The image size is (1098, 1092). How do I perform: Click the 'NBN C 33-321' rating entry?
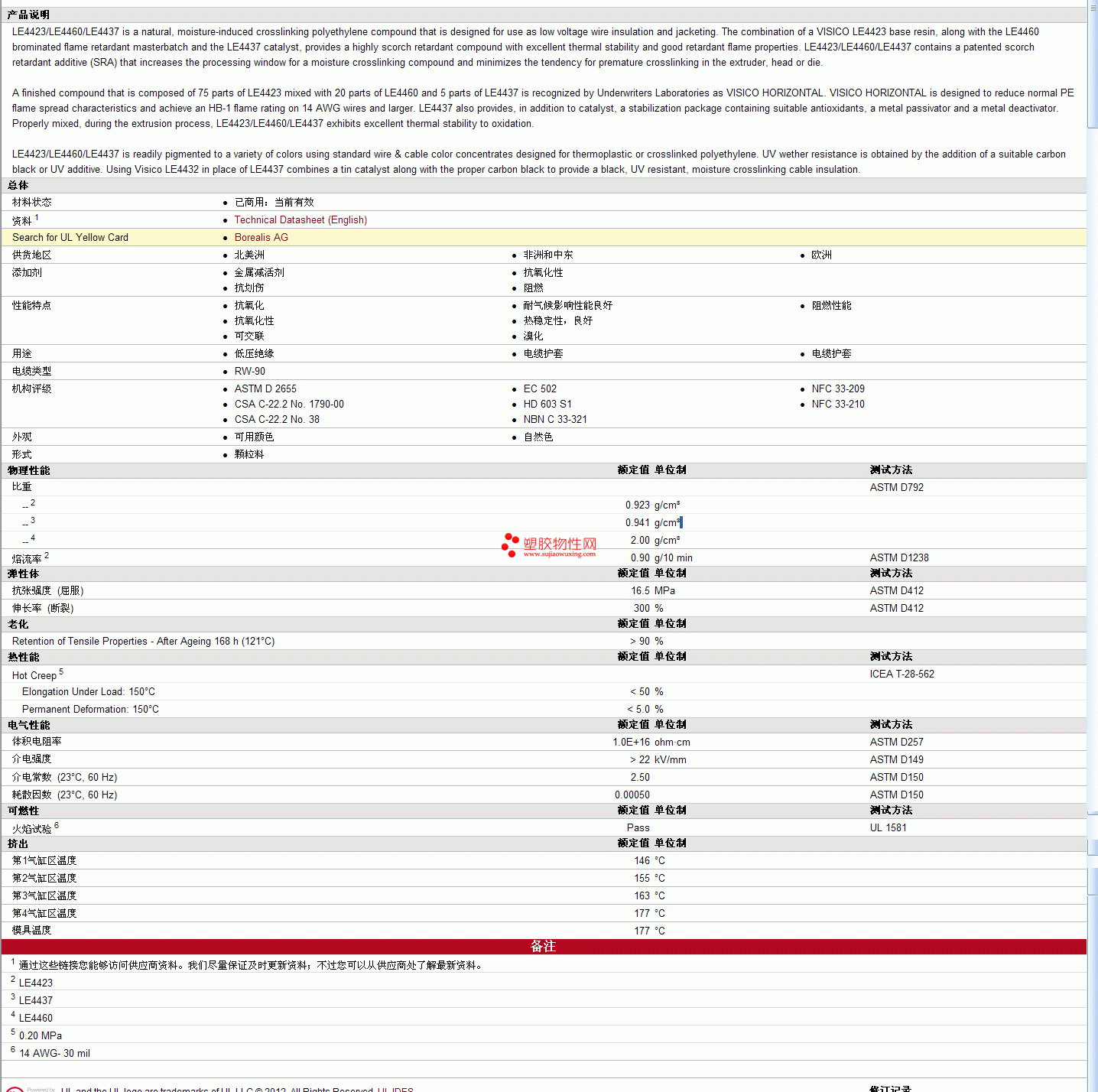[555, 419]
